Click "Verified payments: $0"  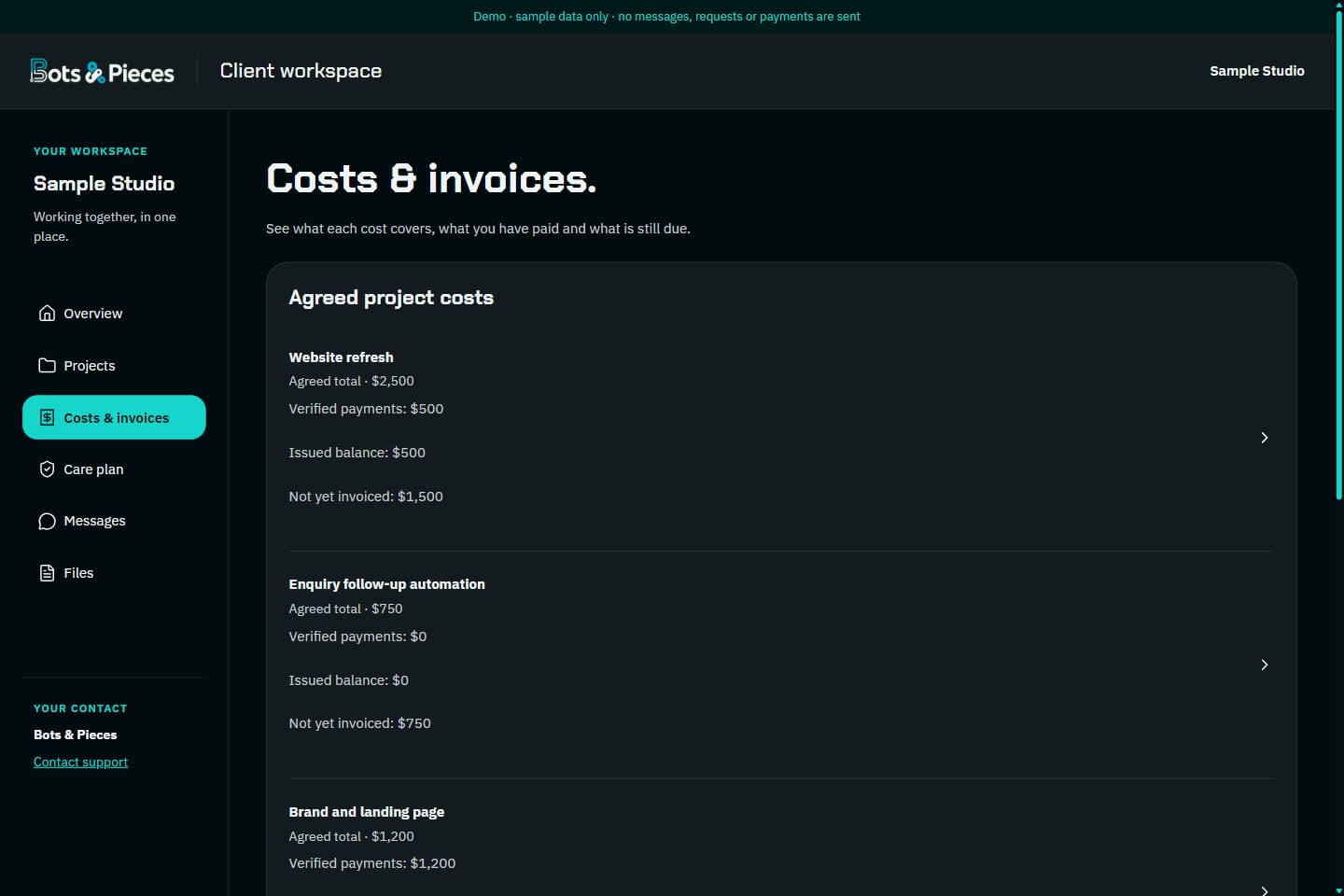pos(357,637)
